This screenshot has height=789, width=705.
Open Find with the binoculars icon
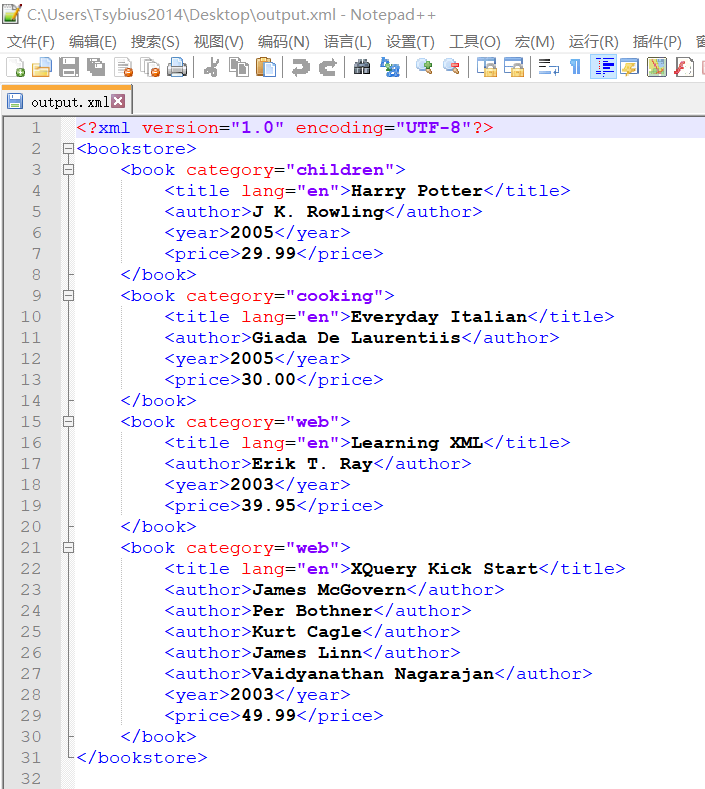pyautogui.click(x=362, y=67)
